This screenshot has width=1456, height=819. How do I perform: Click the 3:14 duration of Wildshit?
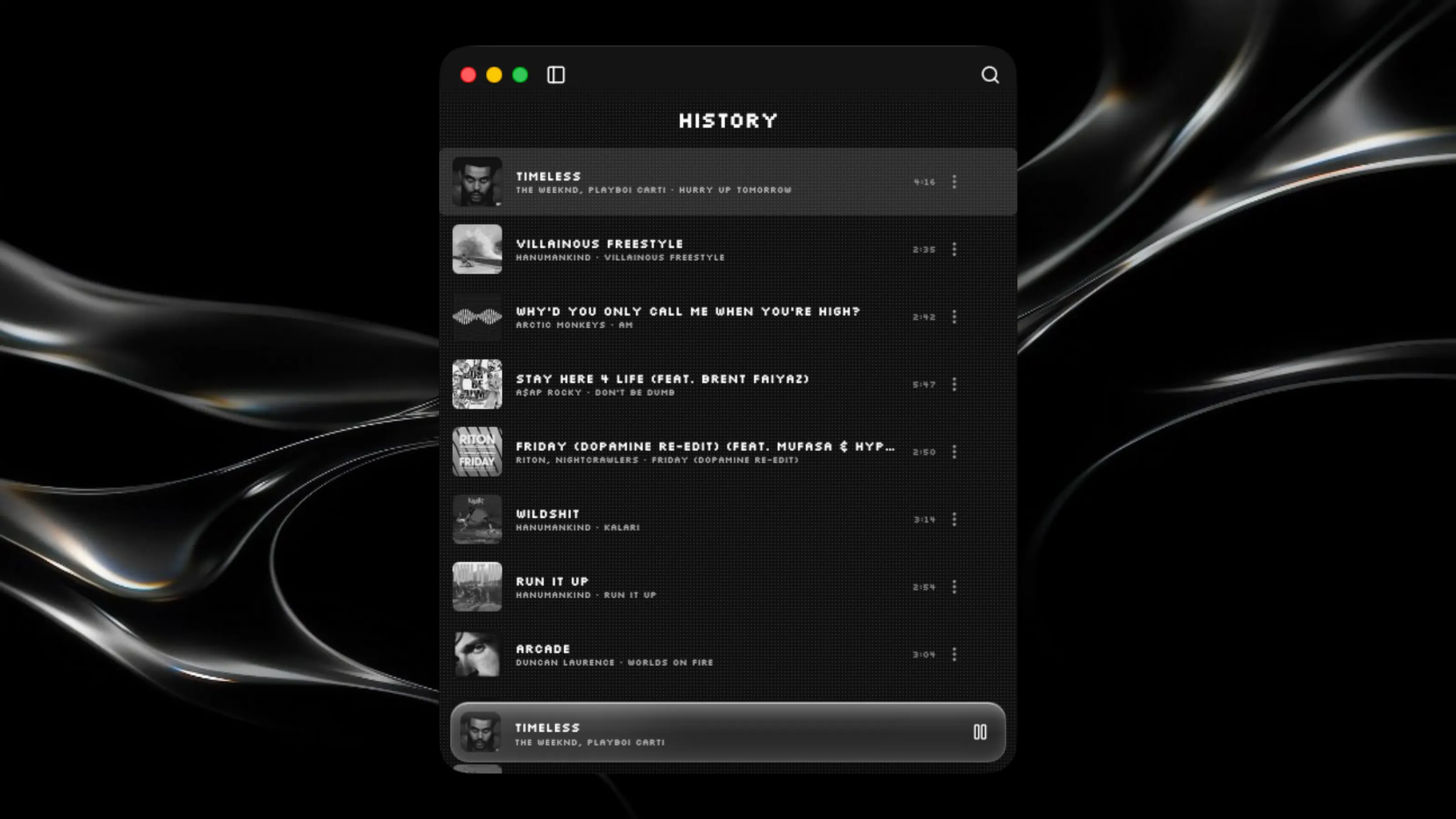[924, 520]
